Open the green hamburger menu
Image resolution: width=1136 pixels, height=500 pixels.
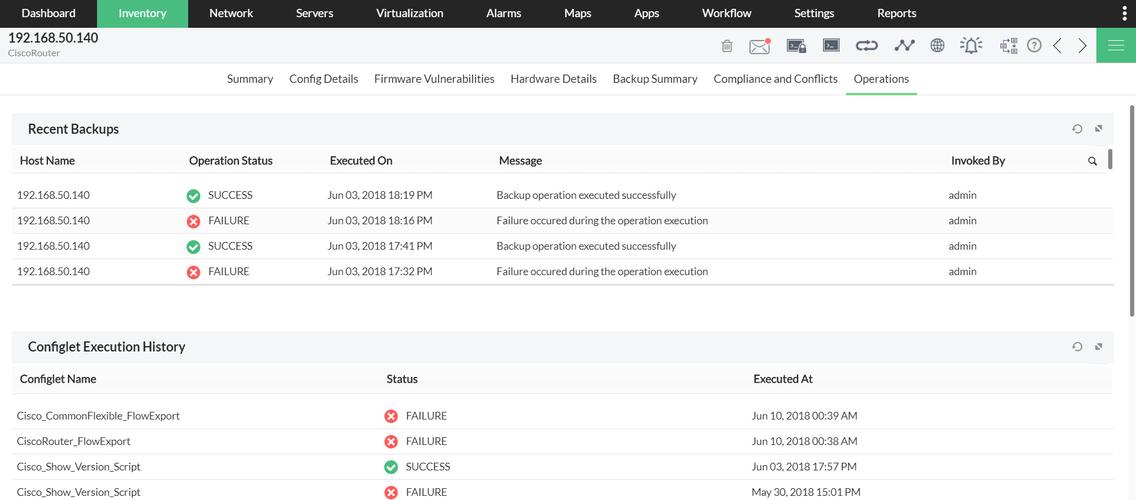[1116, 46]
